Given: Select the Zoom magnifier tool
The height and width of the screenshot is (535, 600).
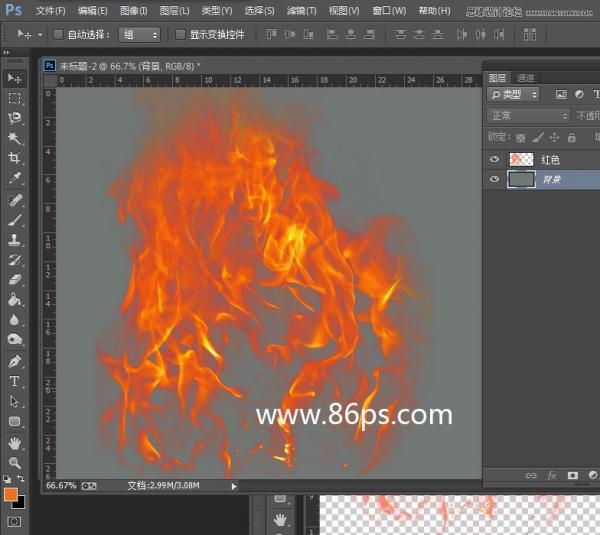Looking at the screenshot, I should click(x=15, y=463).
